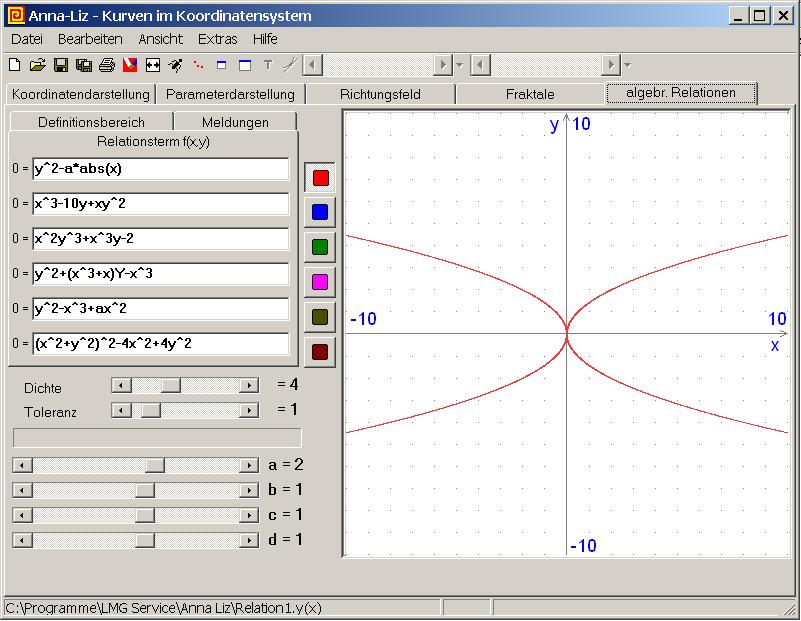Image resolution: width=801 pixels, height=621 pixels.
Task: Save using the floppy disk icon
Action: click(x=61, y=65)
